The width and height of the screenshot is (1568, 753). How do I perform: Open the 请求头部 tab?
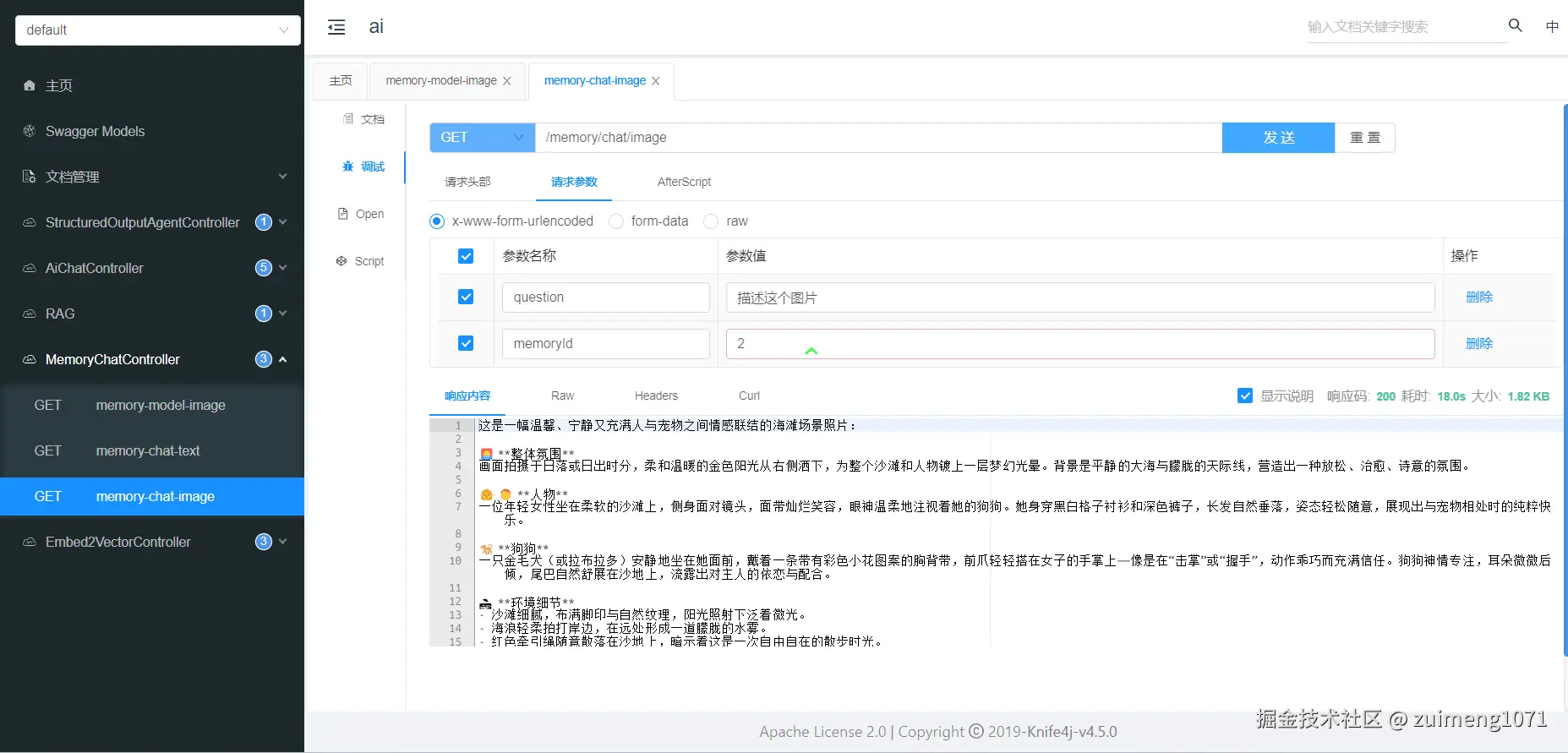pos(467,182)
